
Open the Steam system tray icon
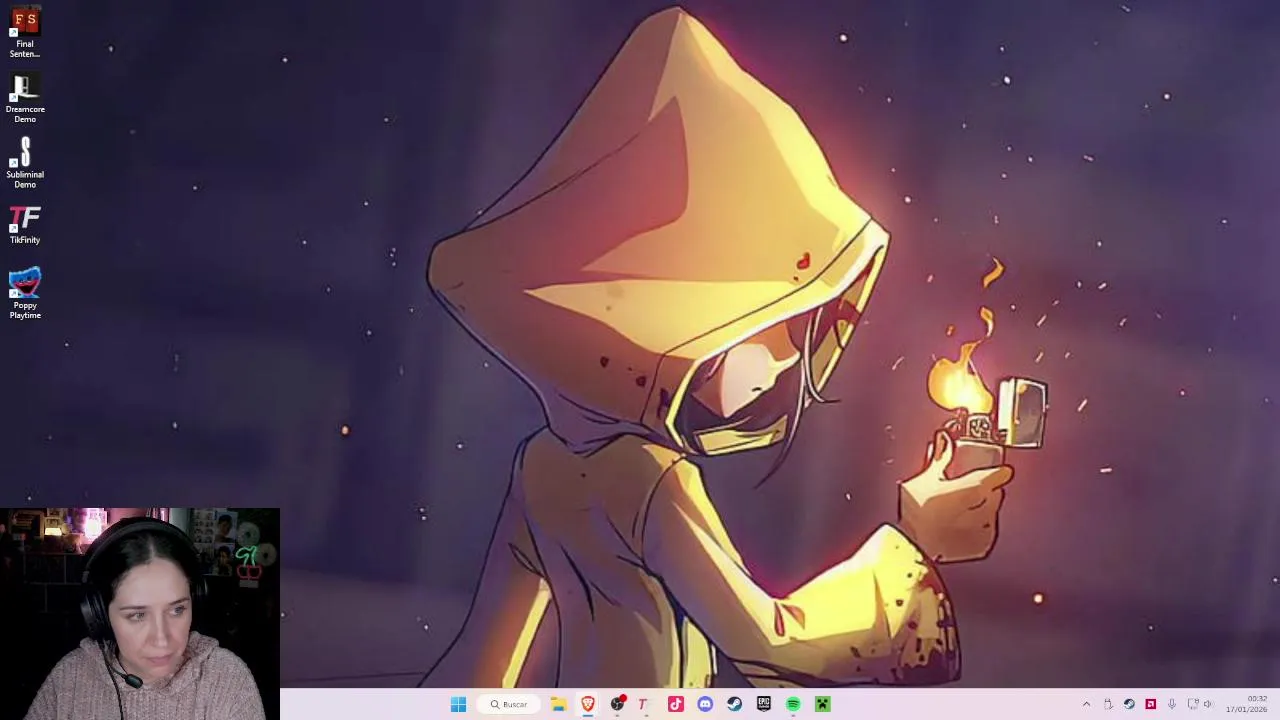(x=1129, y=704)
